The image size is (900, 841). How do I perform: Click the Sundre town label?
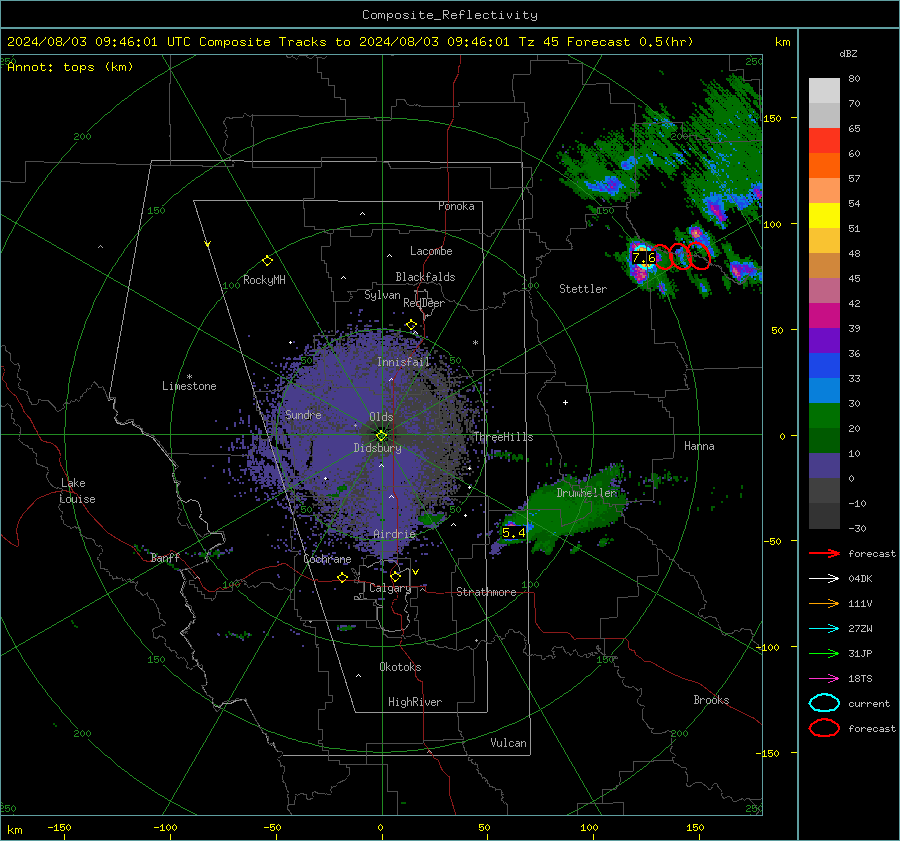point(303,414)
